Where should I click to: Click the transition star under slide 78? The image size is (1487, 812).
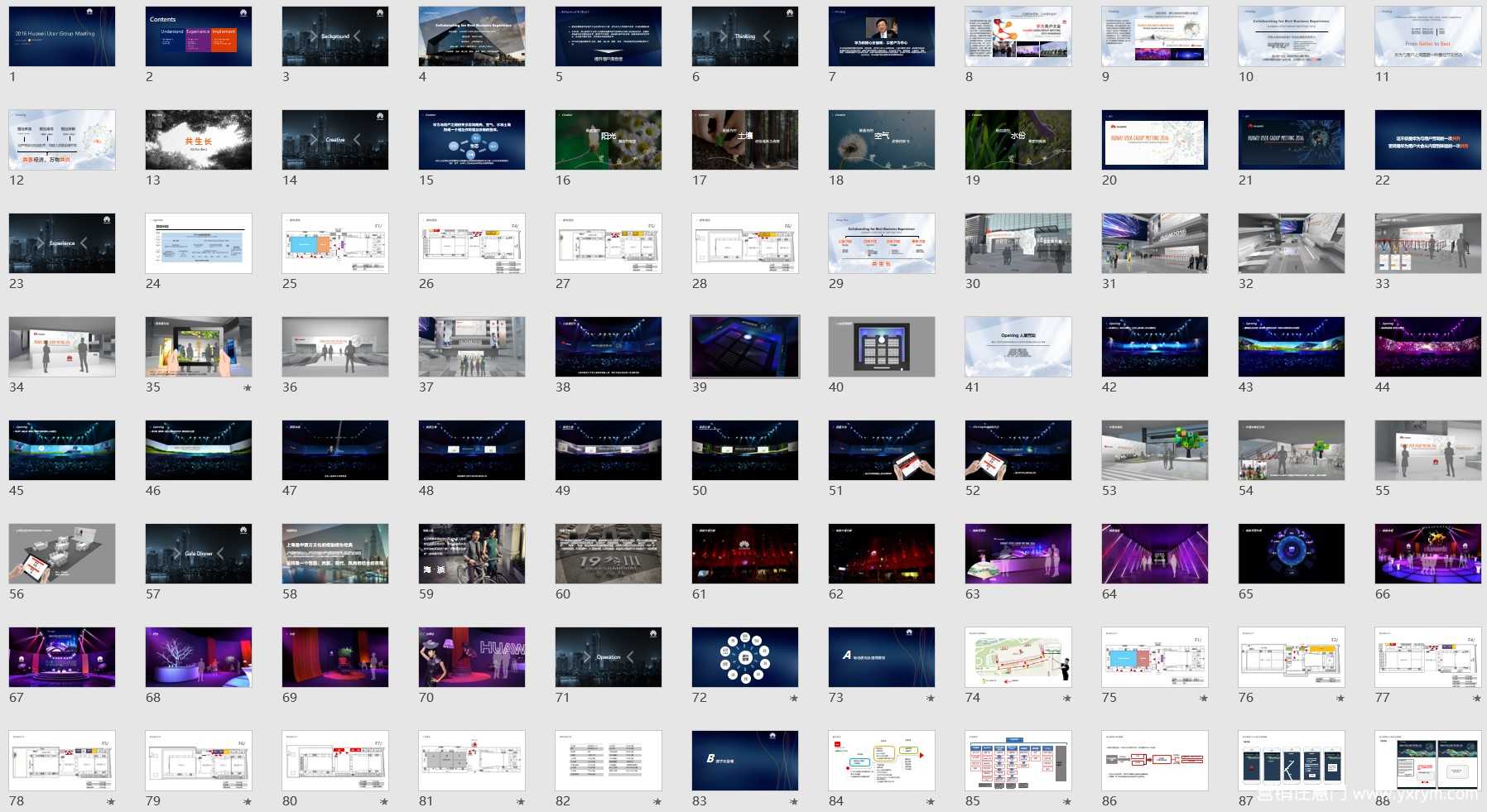coord(111,801)
